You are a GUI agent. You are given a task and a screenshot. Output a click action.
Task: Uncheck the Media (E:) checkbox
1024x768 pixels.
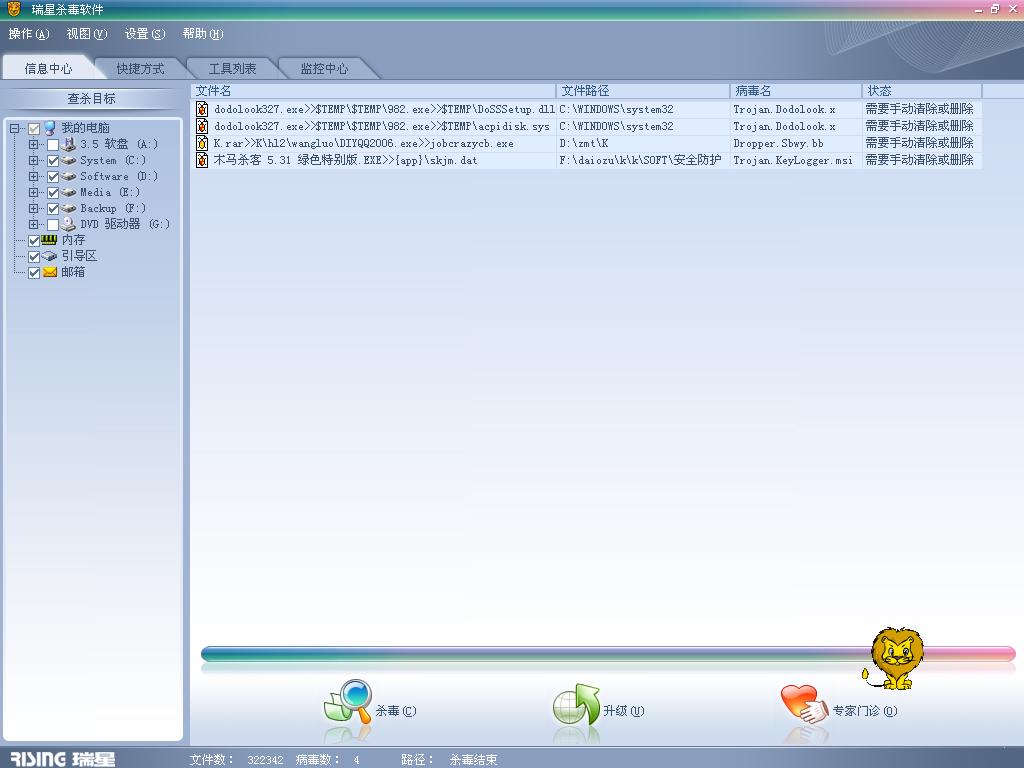53,193
